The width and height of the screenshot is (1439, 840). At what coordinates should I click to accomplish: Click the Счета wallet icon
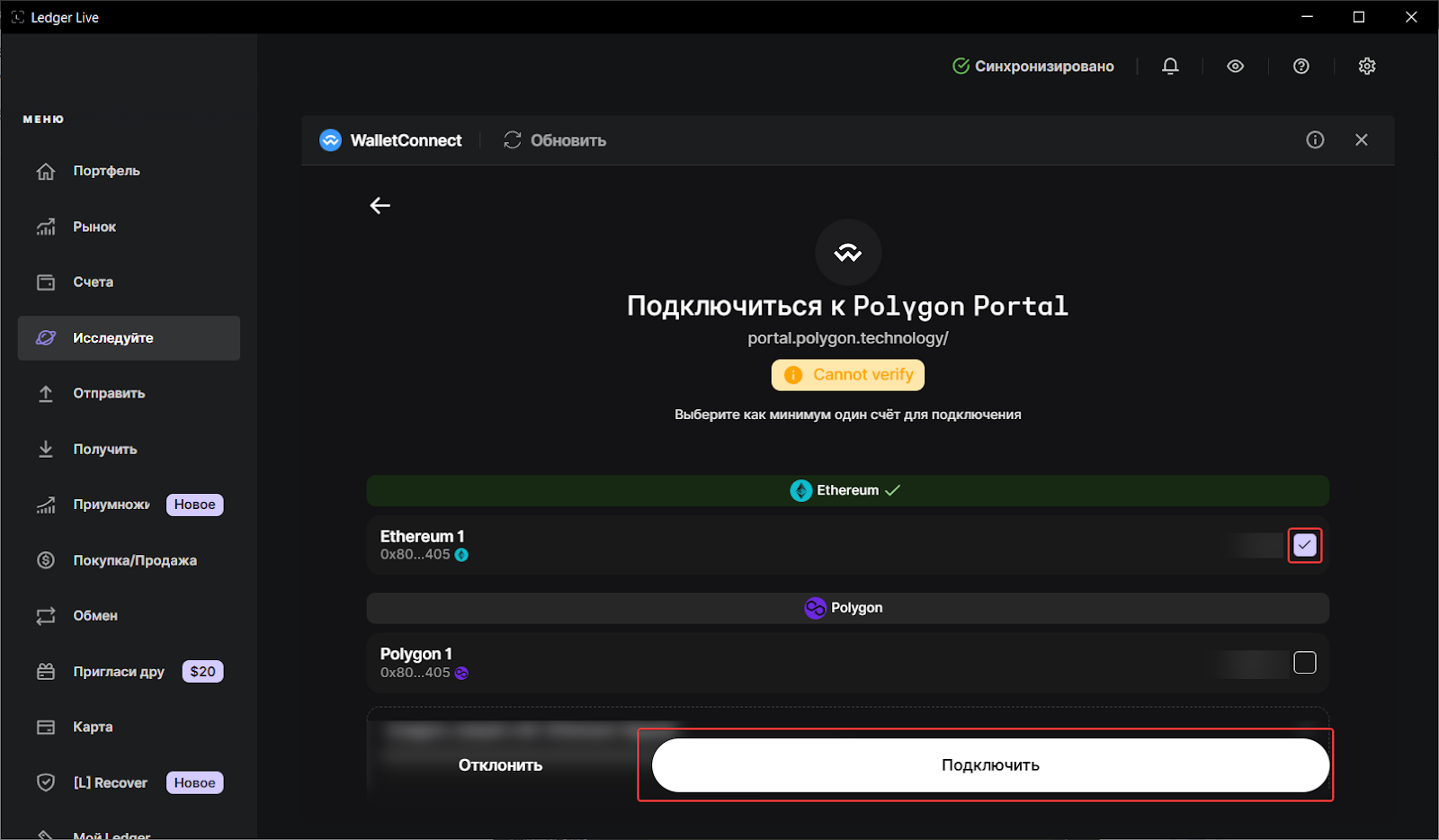pyautogui.click(x=46, y=282)
